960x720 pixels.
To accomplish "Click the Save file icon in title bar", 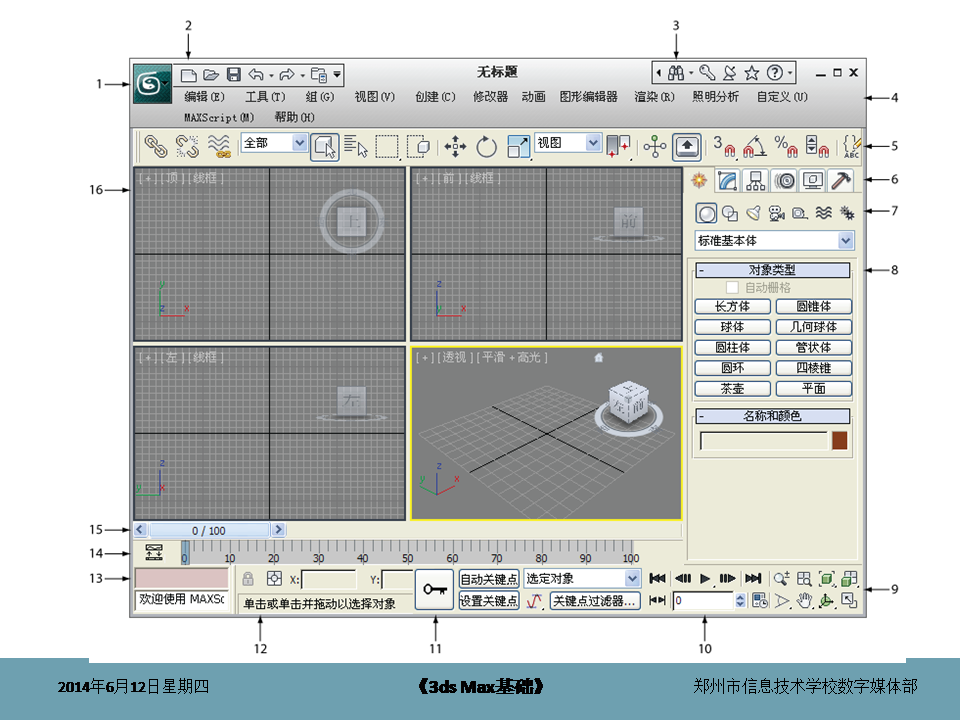I will 233,75.
